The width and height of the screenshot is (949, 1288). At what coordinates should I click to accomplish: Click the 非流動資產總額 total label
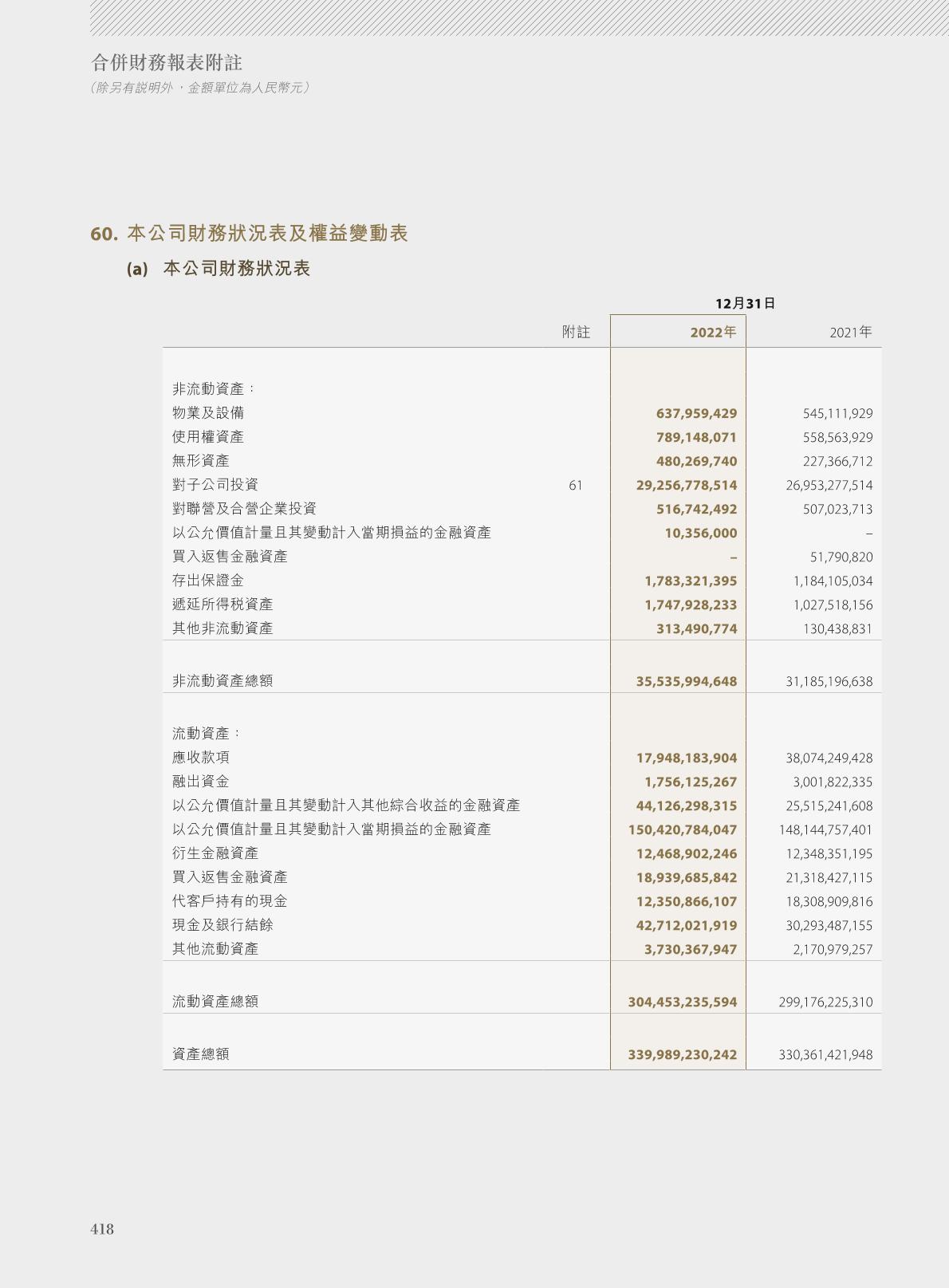tap(222, 681)
